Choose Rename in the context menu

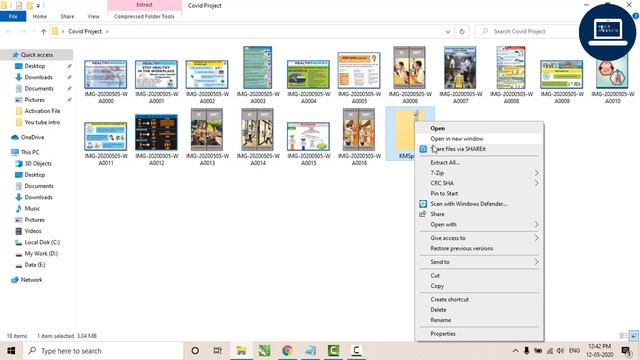pos(440,320)
